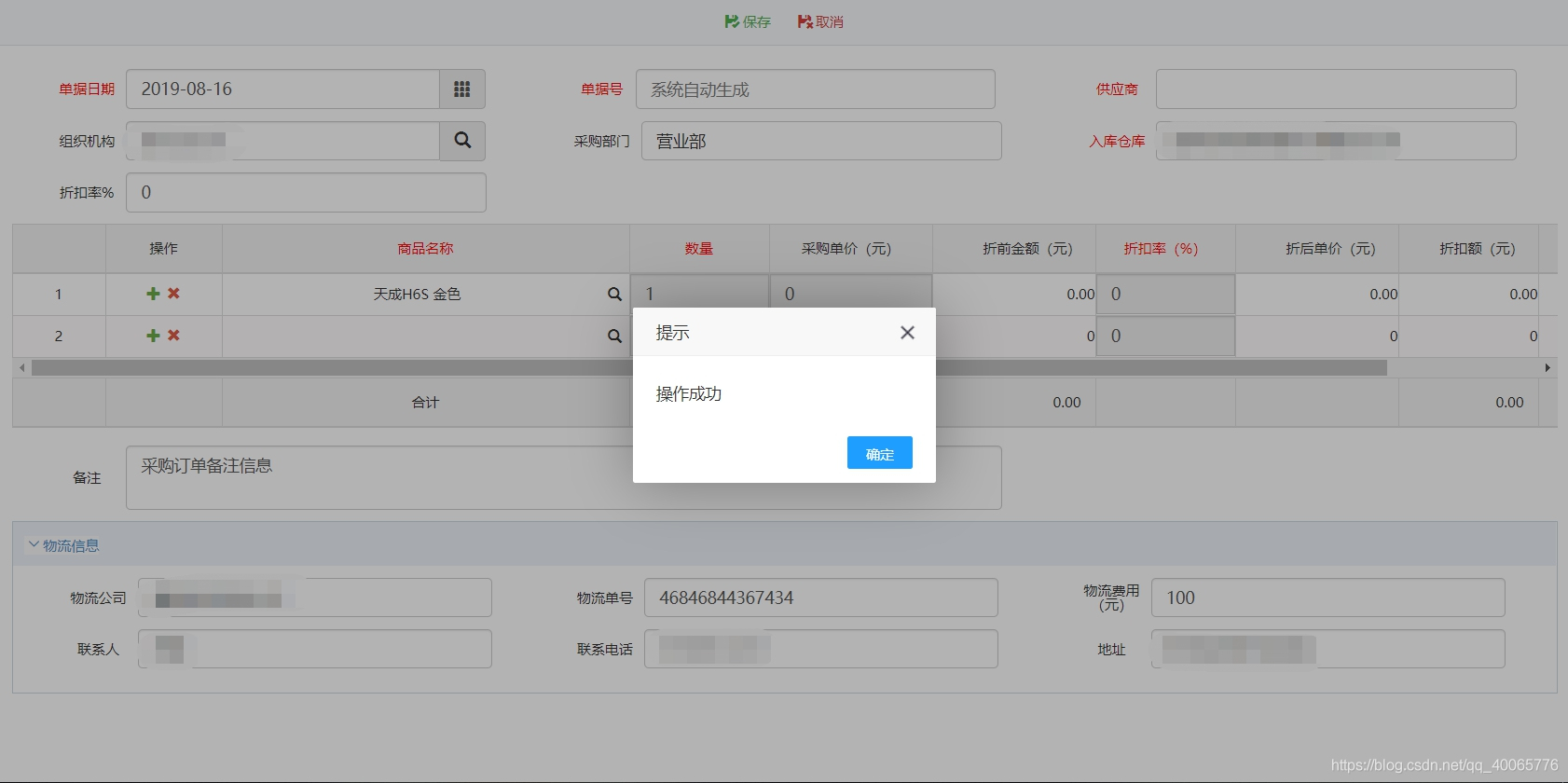Click the 合计 totals row label

[x=425, y=403]
